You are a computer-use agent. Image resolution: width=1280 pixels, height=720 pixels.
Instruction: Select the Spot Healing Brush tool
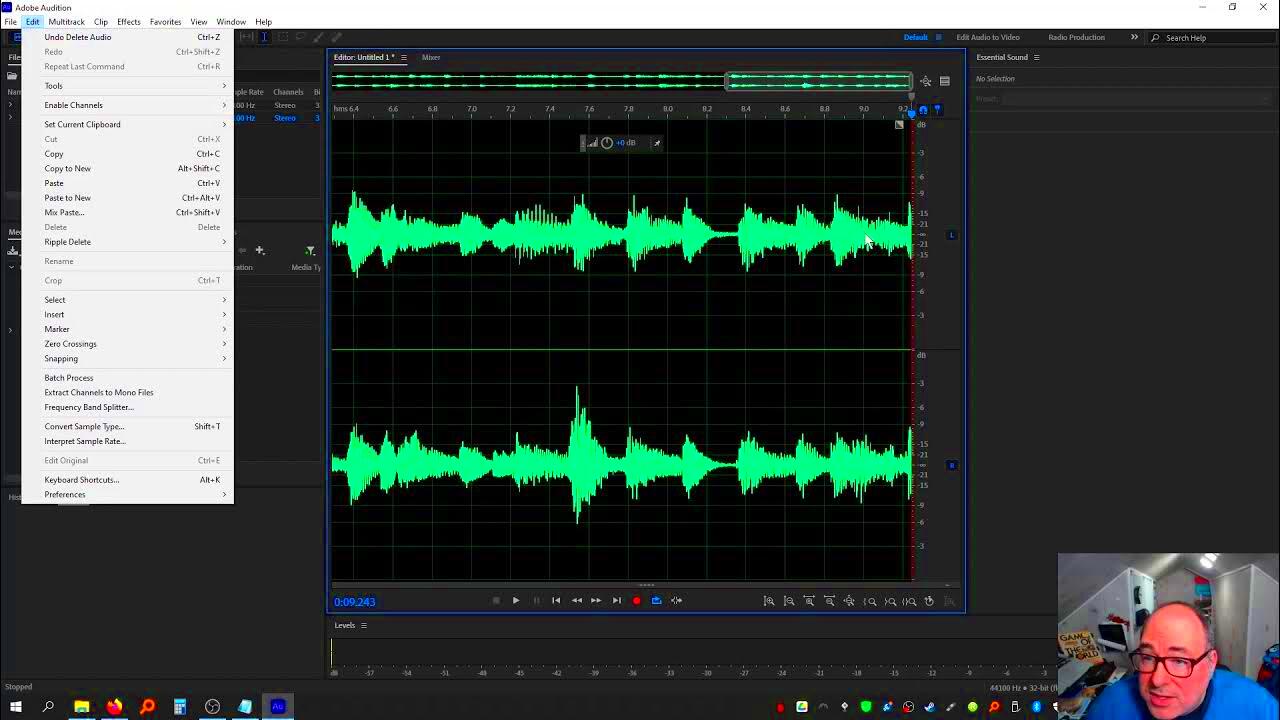[335, 37]
